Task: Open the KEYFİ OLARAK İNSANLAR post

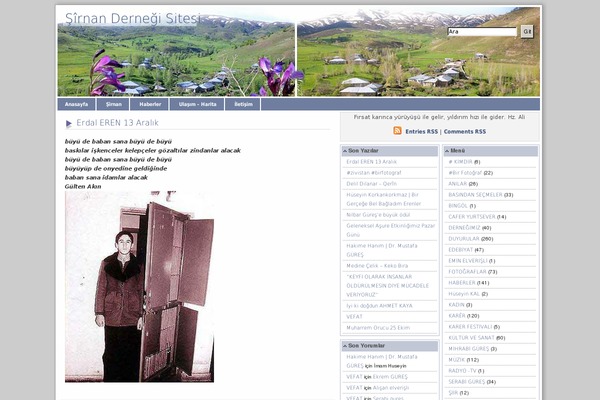Action: 387,286
